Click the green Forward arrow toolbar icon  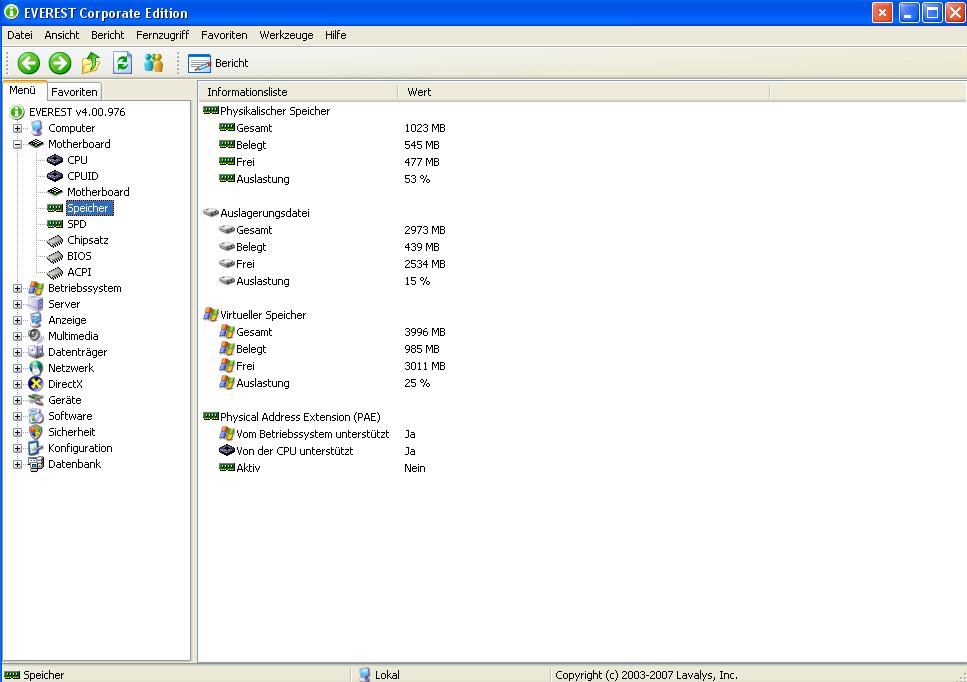[x=60, y=63]
